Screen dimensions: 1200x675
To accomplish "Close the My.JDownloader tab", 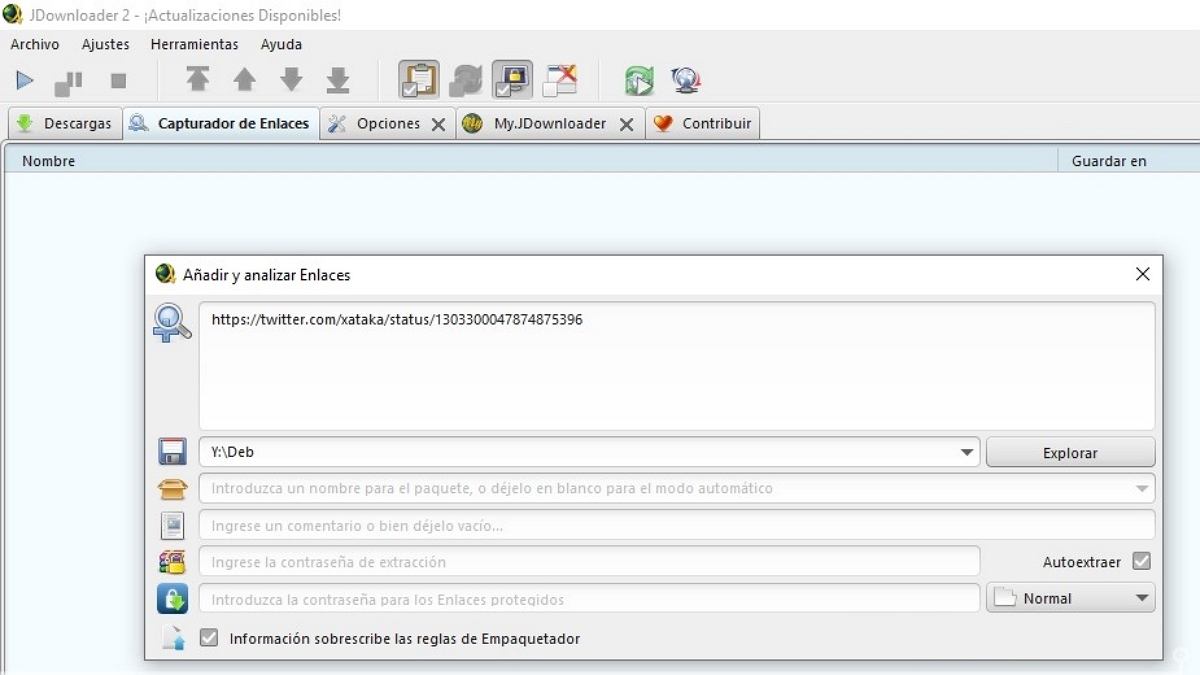I will coord(626,125).
